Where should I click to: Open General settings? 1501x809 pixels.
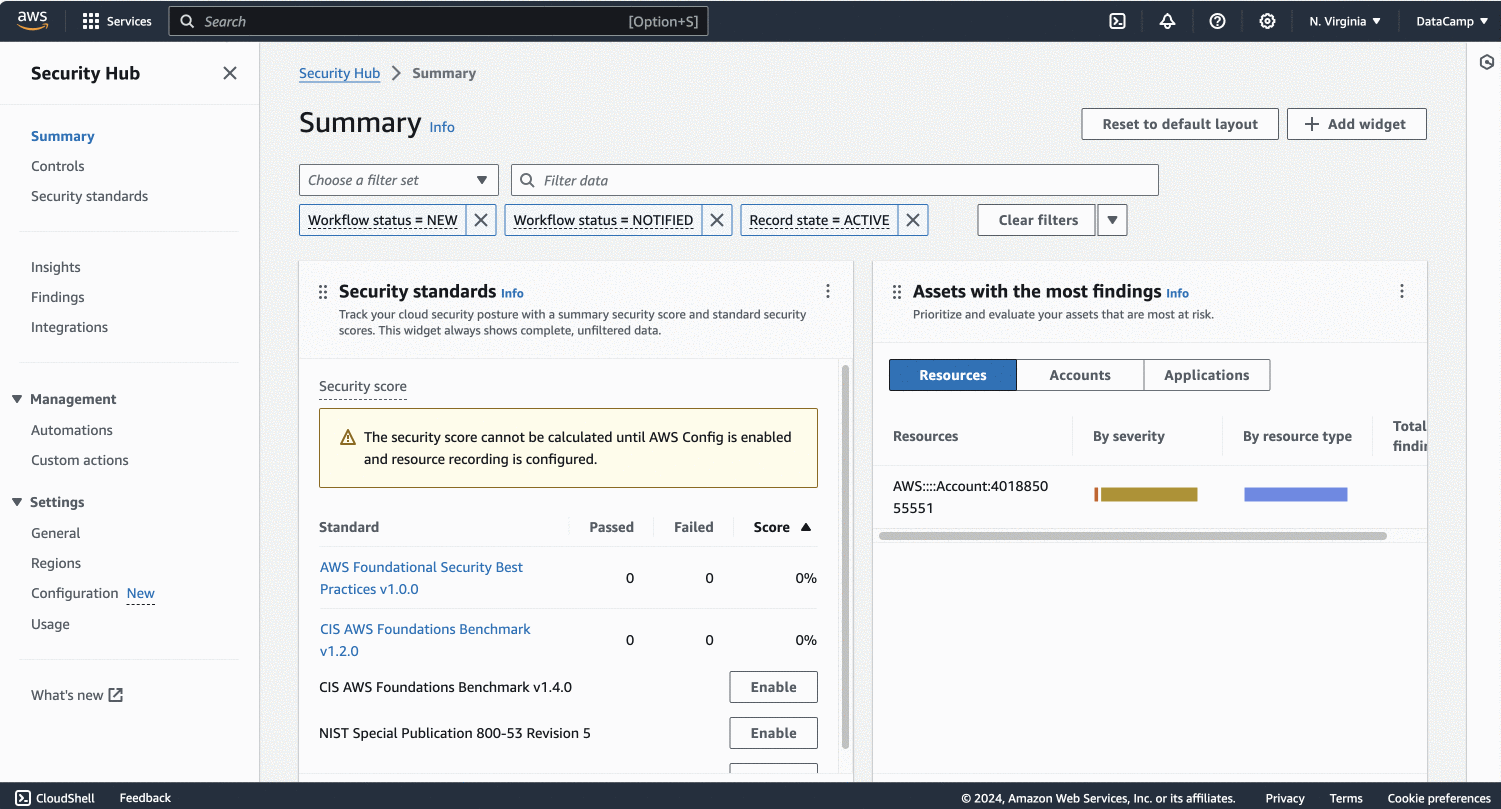point(56,533)
